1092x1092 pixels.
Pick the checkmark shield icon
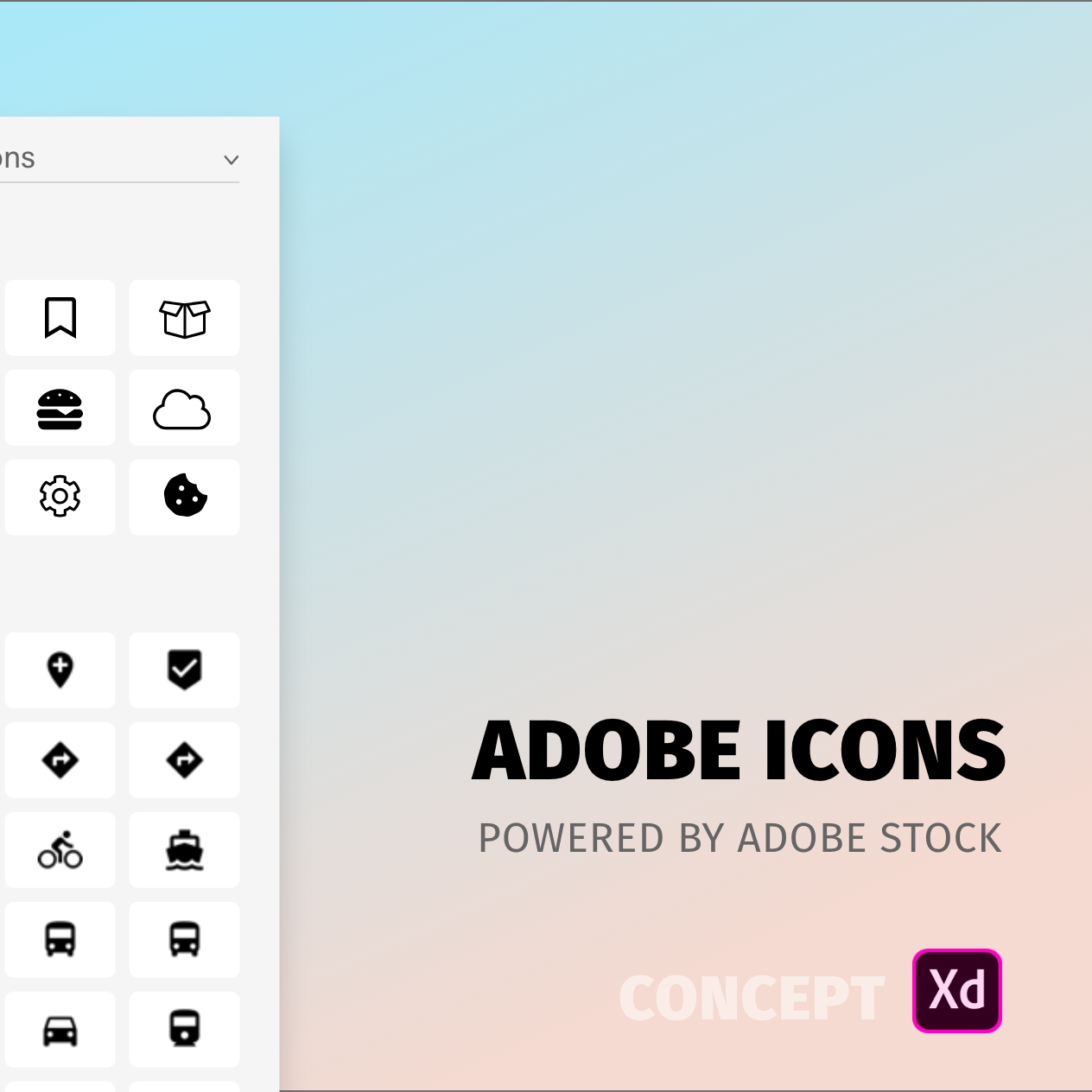point(184,670)
